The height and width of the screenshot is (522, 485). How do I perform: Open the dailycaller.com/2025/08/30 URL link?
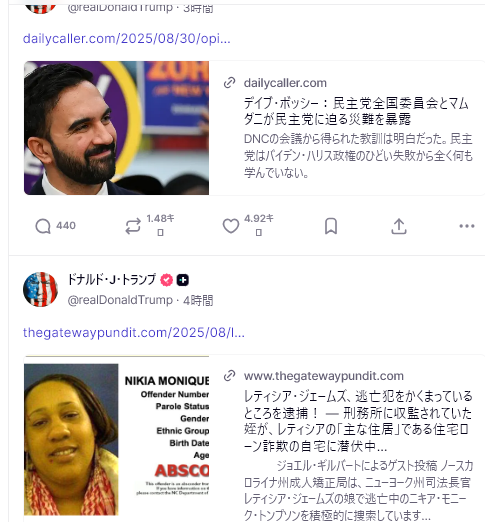[x=127, y=39]
